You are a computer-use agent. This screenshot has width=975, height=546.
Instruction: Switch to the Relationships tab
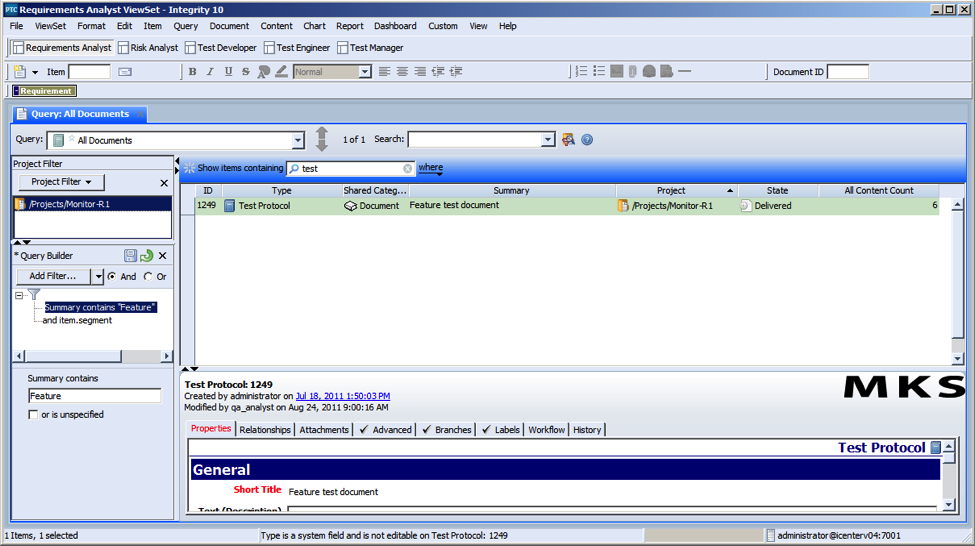click(265, 430)
